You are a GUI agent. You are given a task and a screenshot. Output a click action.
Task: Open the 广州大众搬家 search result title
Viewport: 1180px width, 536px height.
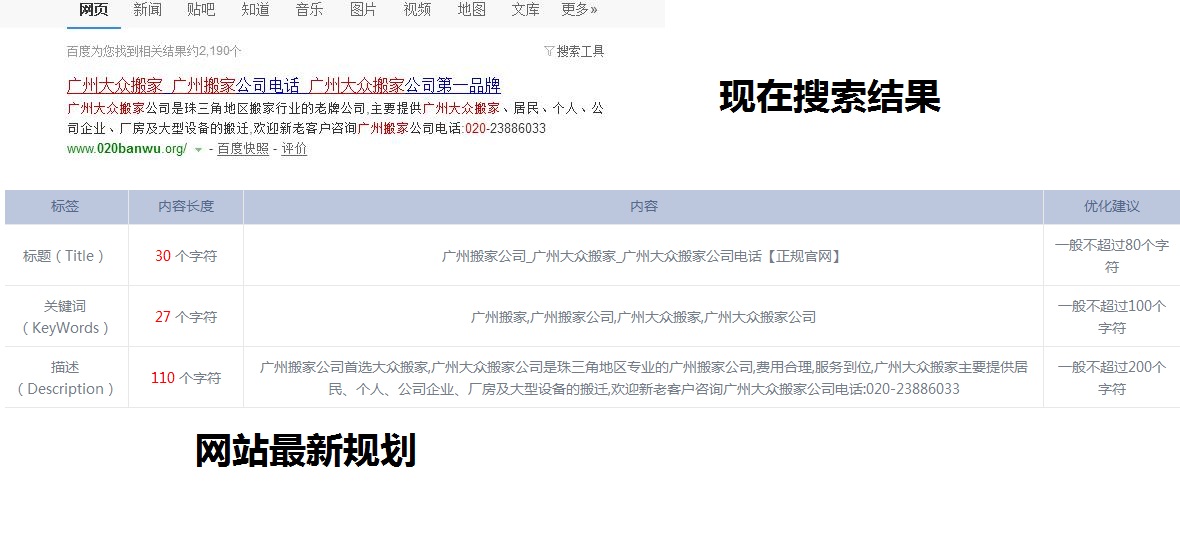click(284, 85)
